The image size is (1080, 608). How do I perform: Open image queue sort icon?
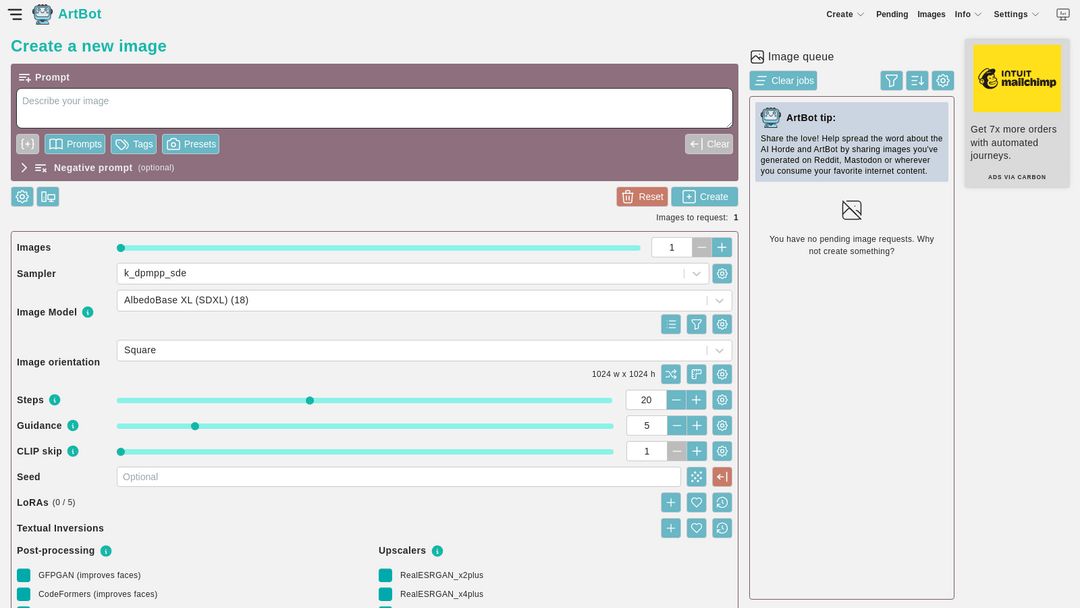point(917,81)
